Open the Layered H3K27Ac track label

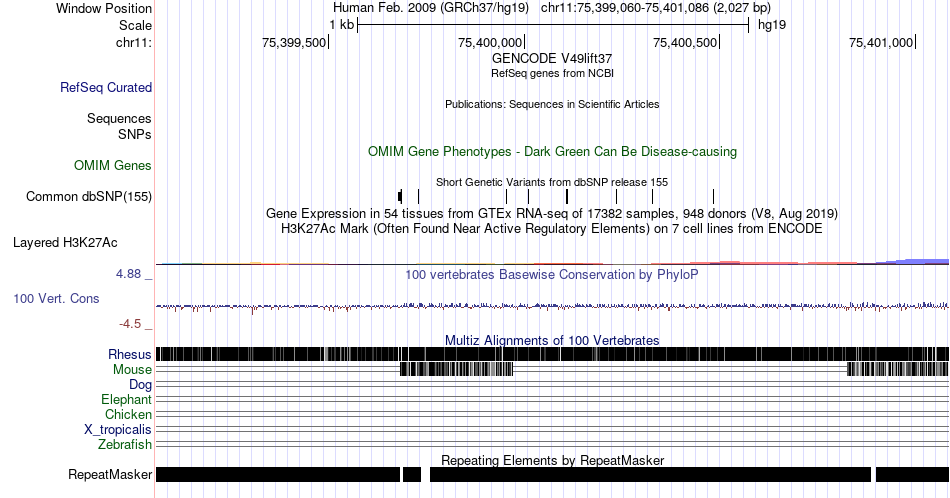click(65, 242)
